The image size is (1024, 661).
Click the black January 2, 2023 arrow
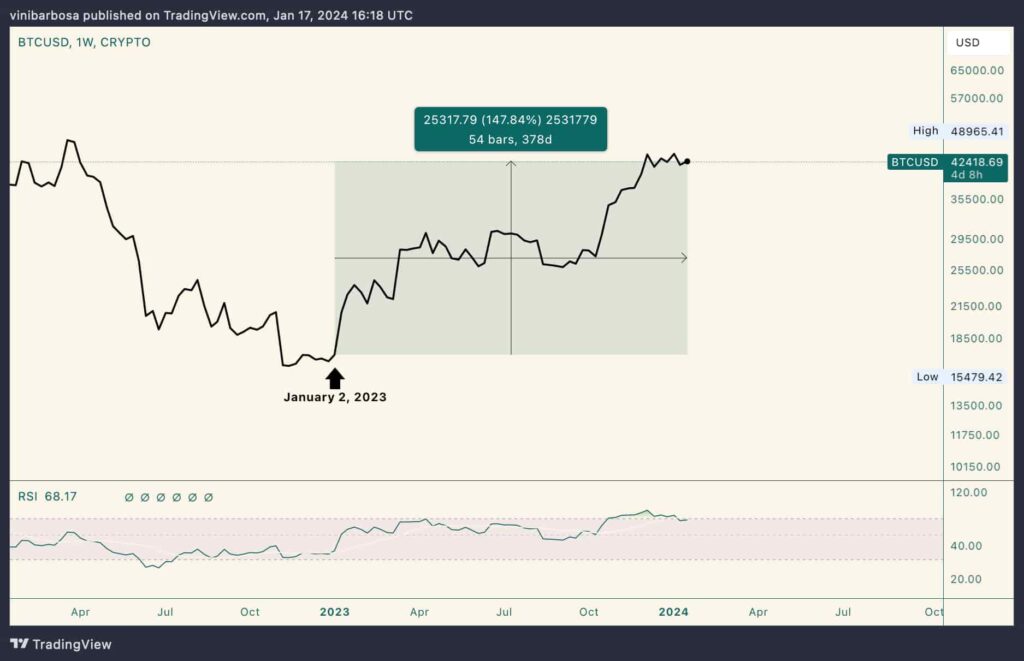[335, 378]
